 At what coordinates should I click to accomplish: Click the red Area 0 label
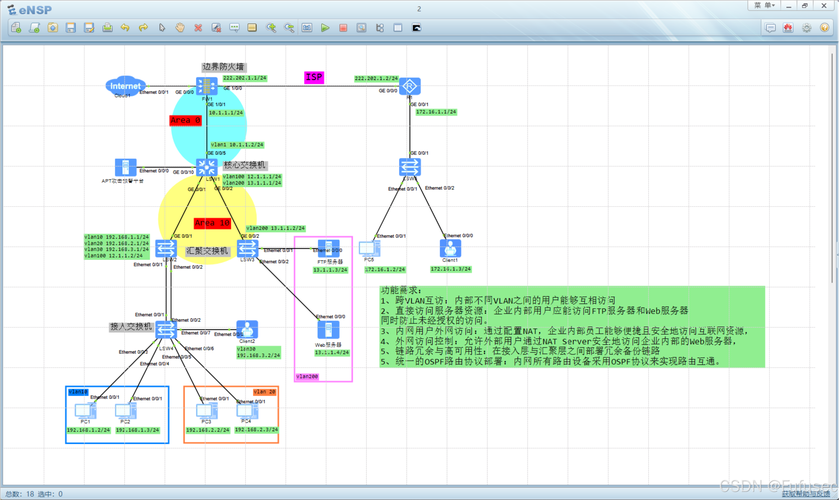(x=185, y=120)
